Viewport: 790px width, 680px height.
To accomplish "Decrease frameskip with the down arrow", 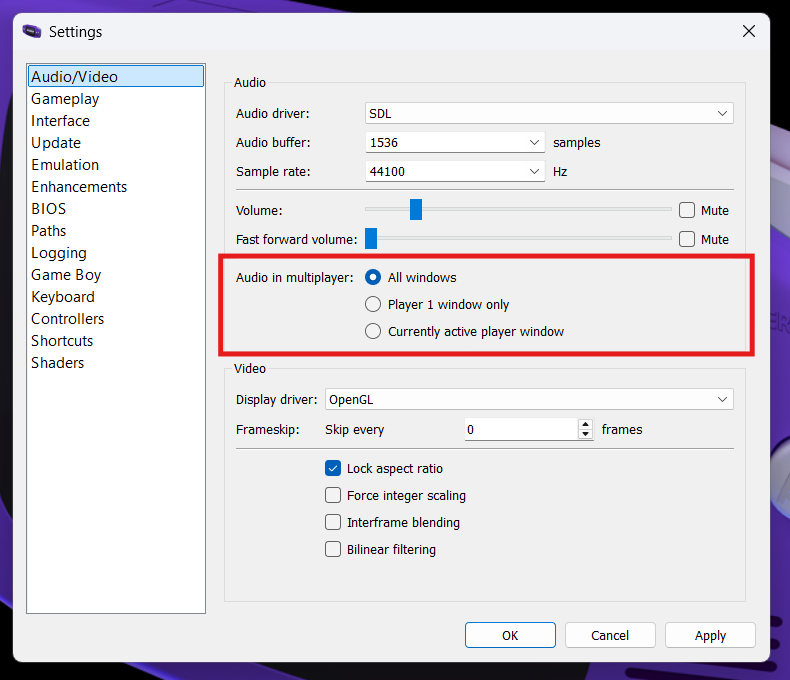I will coord(585,435).
